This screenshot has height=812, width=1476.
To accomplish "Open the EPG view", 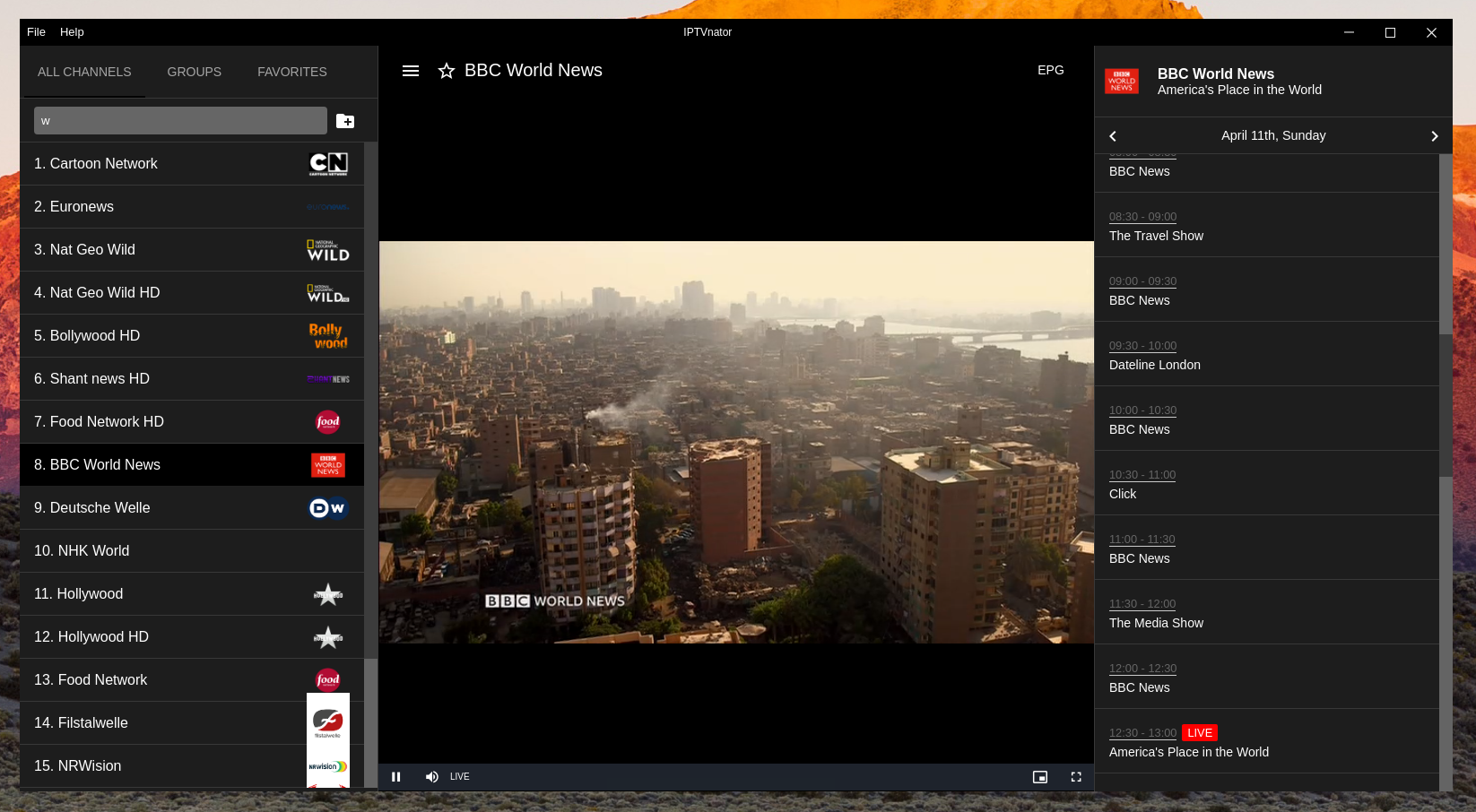I will (x=1050, y=70).
